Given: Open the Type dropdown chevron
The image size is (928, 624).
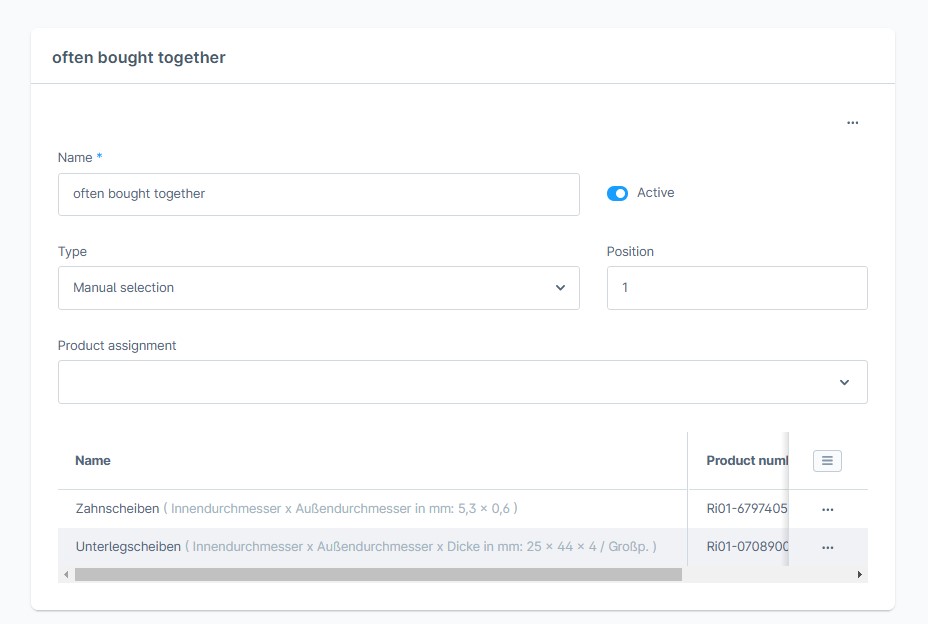Looking at the screenshot, I should (562, 287).
